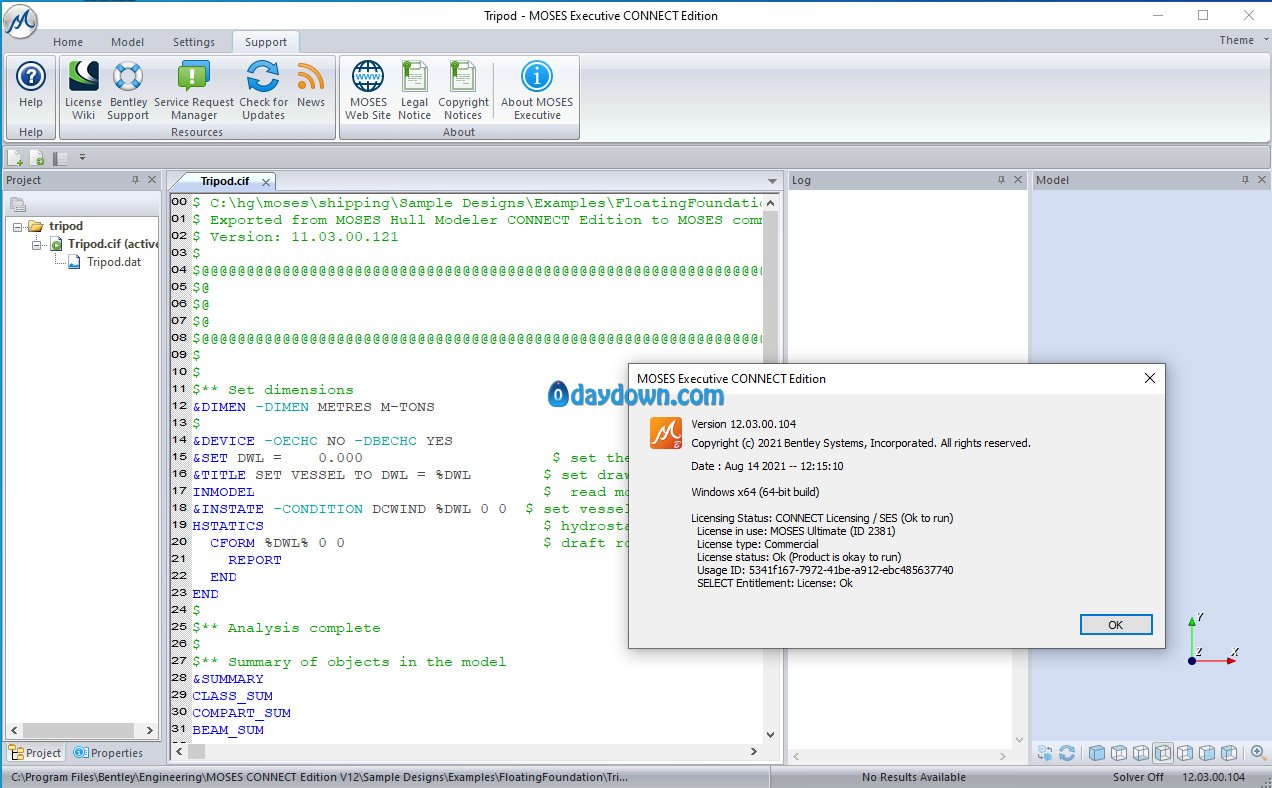Open About MOSES Executive
The height and width of the screenshot is (788, 1272).
(537, 90)
